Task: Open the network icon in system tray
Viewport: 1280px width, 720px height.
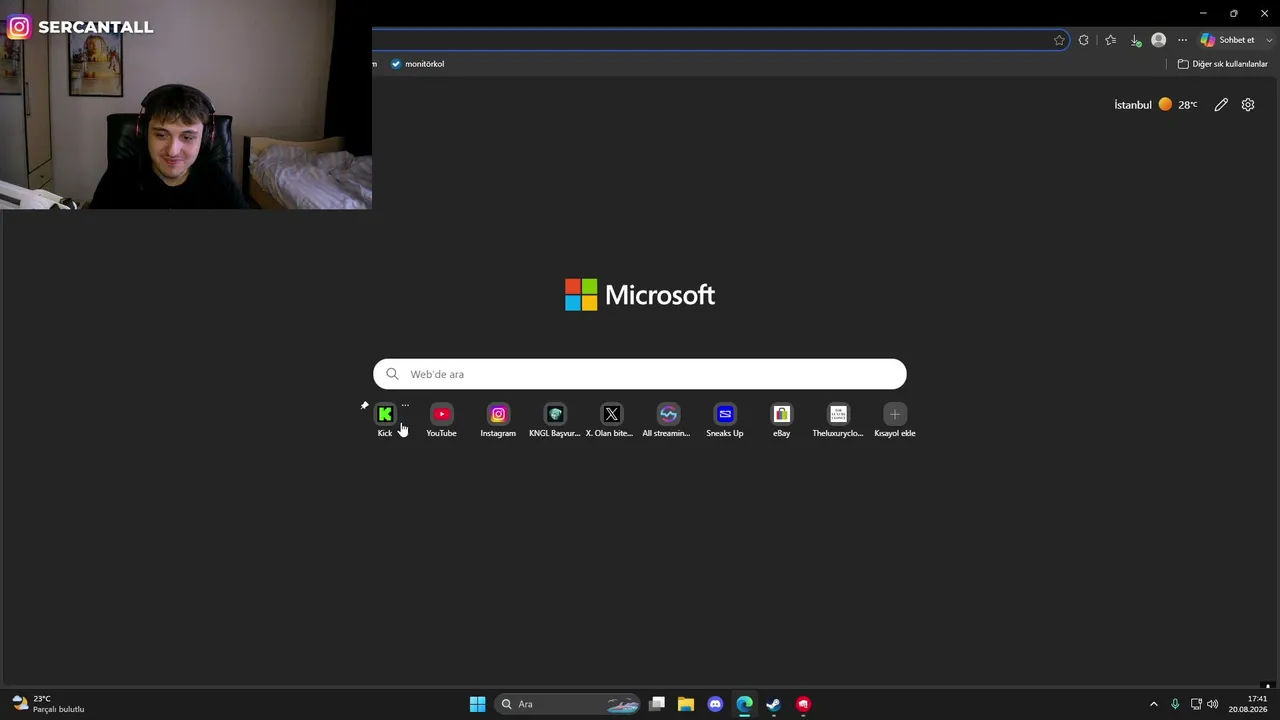Action: (1196, 704)
